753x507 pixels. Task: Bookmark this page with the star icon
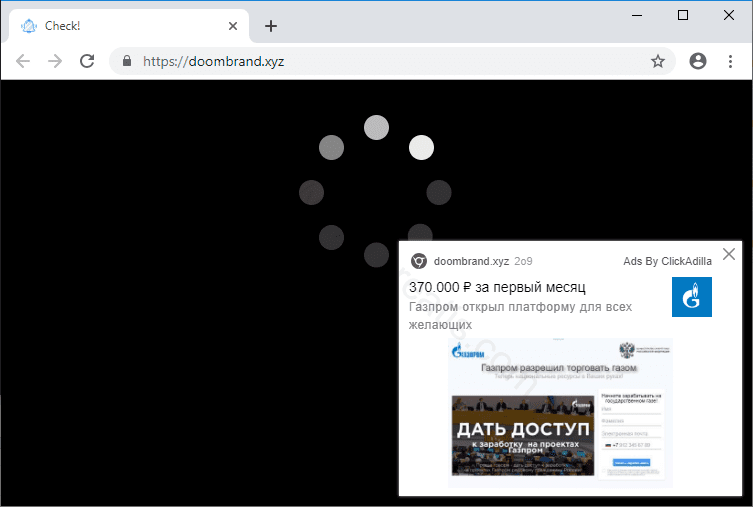(658, 61)
